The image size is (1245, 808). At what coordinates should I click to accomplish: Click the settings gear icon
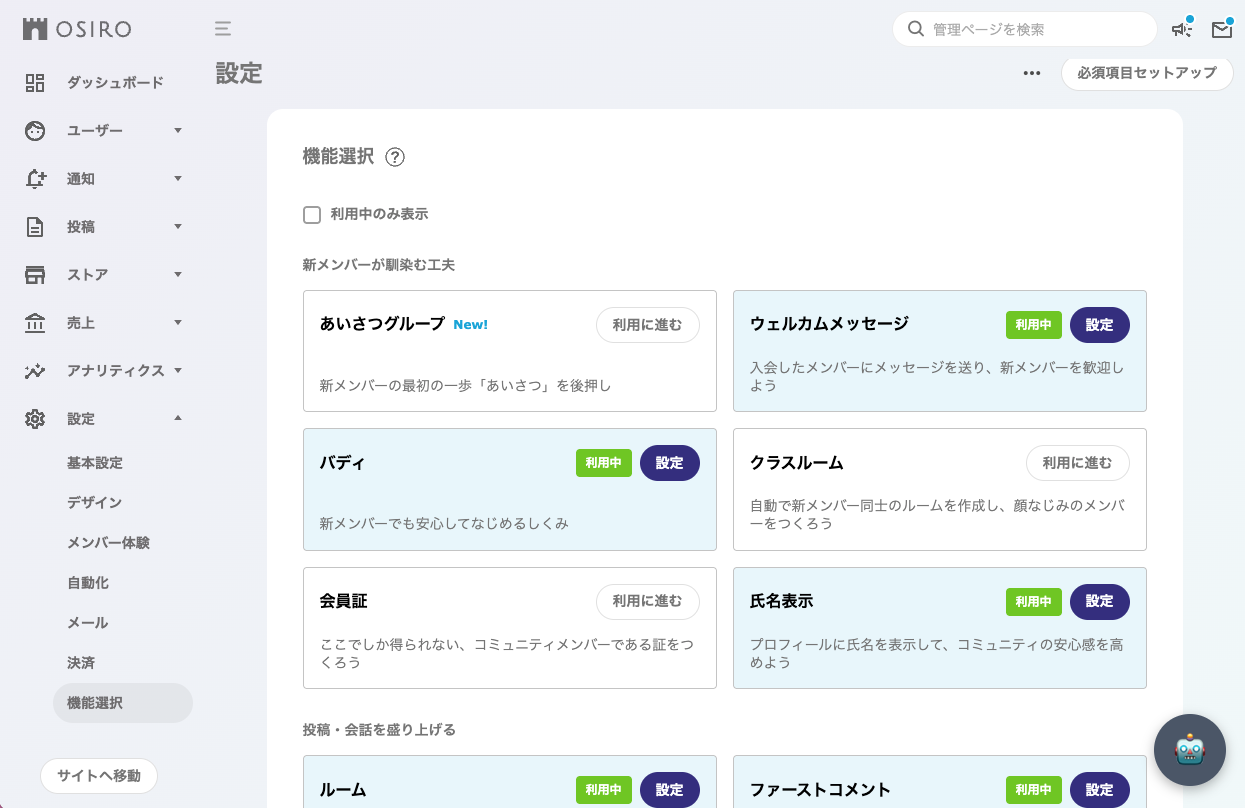(x=35, y=419)
